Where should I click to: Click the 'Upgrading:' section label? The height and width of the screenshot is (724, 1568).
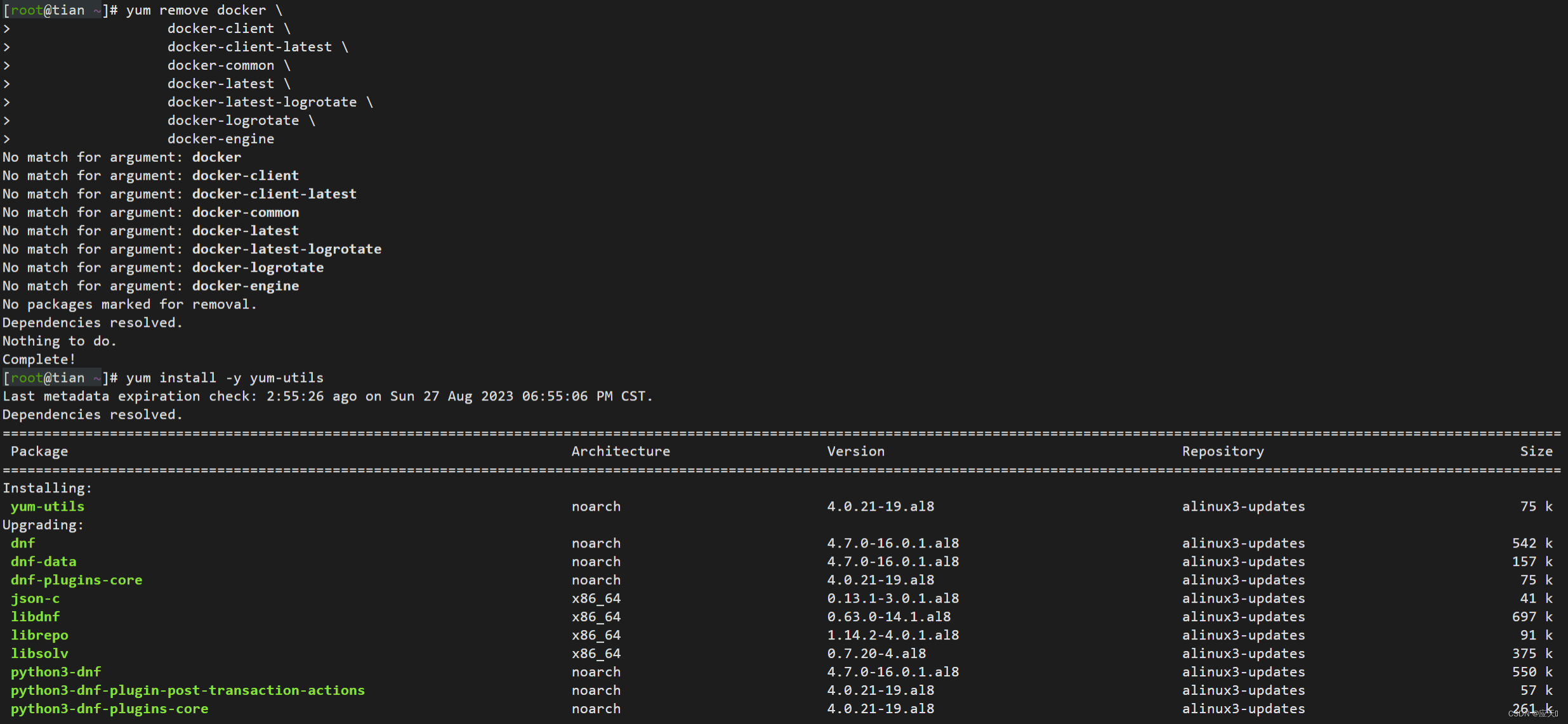(x=43, y=525)
